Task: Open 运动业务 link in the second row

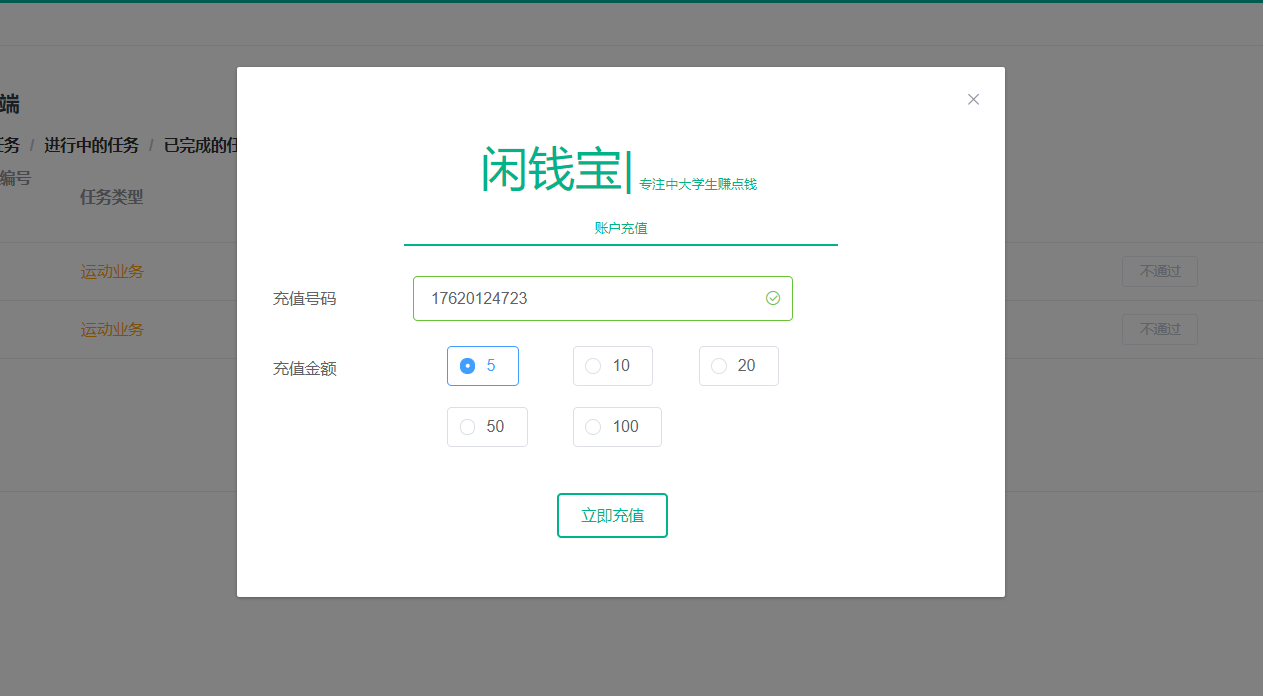Action: pos(112,329)
